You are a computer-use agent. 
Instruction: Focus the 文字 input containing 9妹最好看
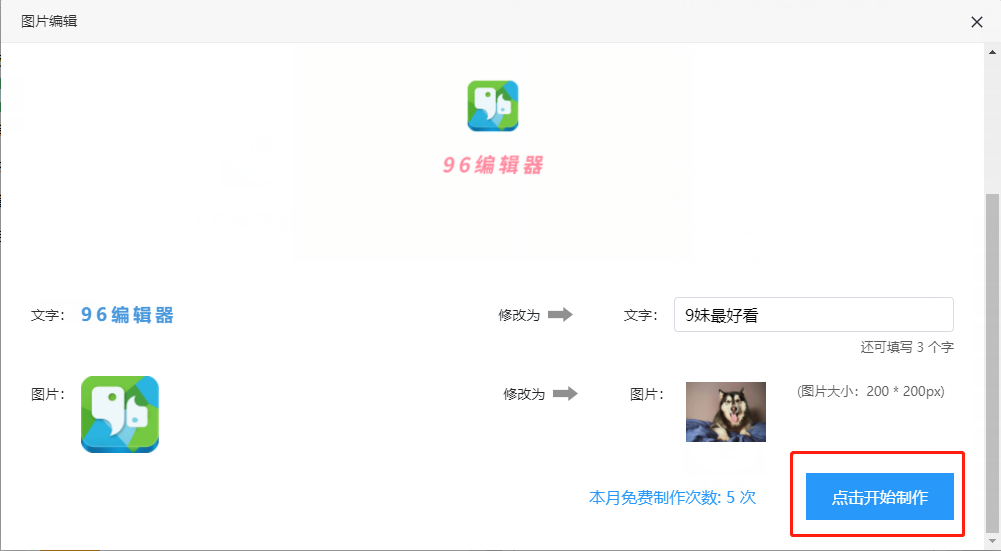(x=813, y=314)
